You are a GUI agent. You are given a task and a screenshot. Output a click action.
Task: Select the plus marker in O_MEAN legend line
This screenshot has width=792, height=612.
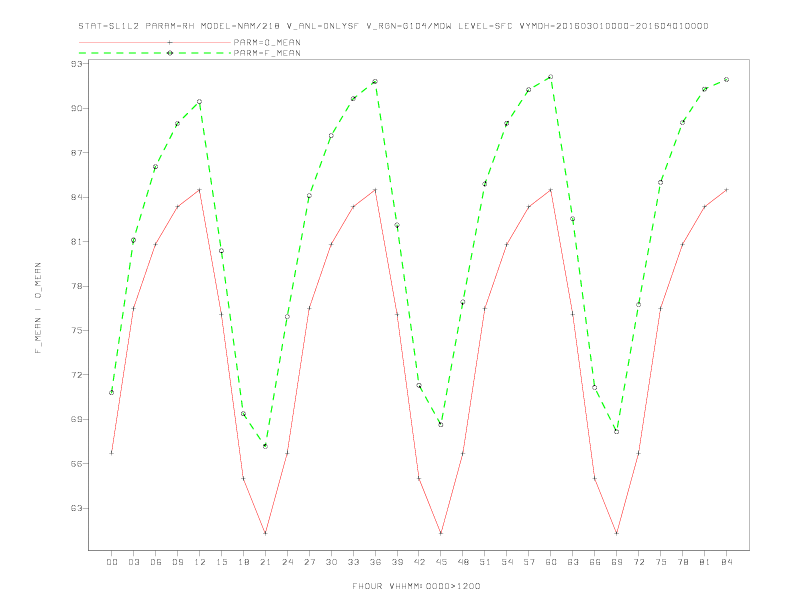(170, 42)
